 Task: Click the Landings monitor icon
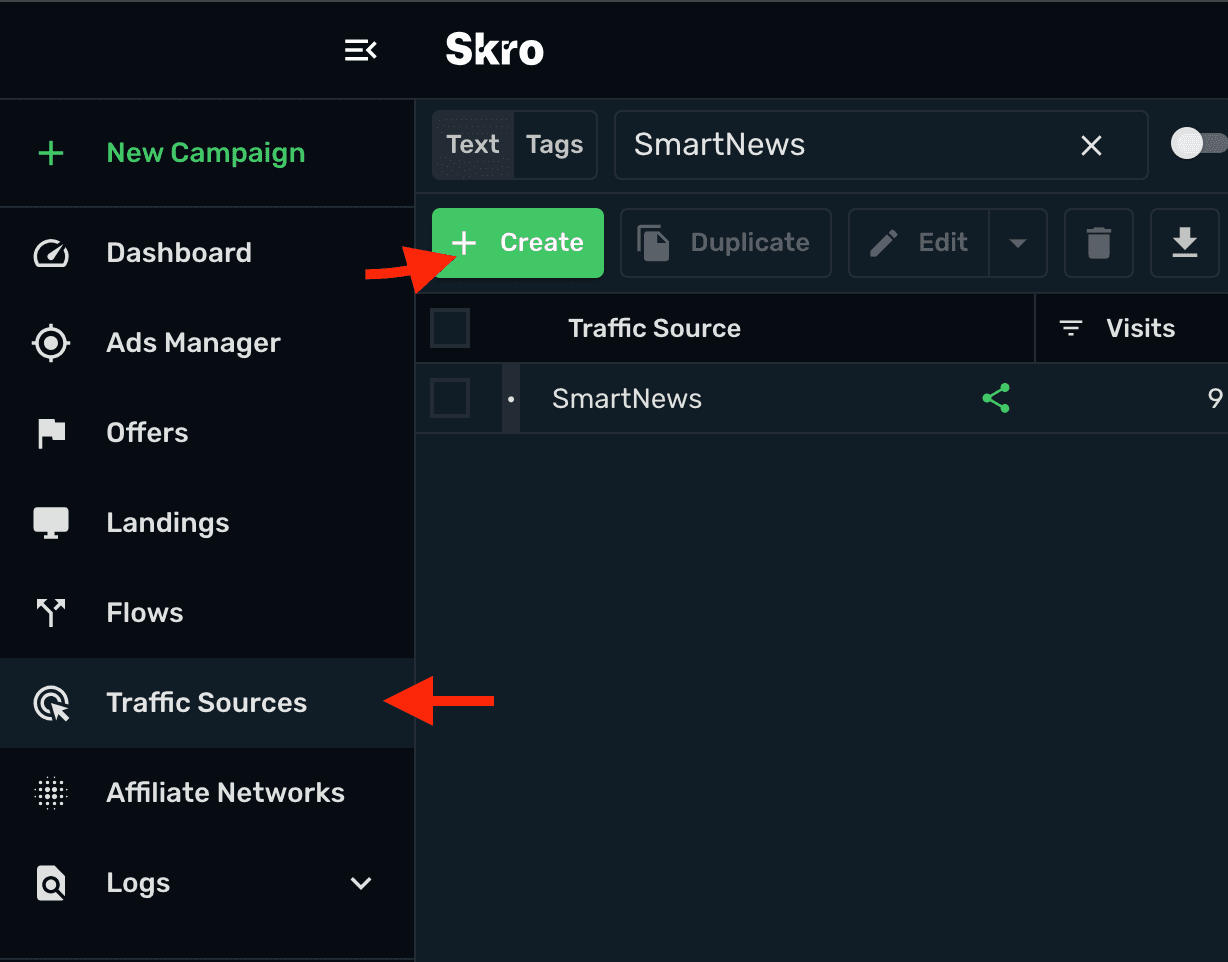coord(51,523)
